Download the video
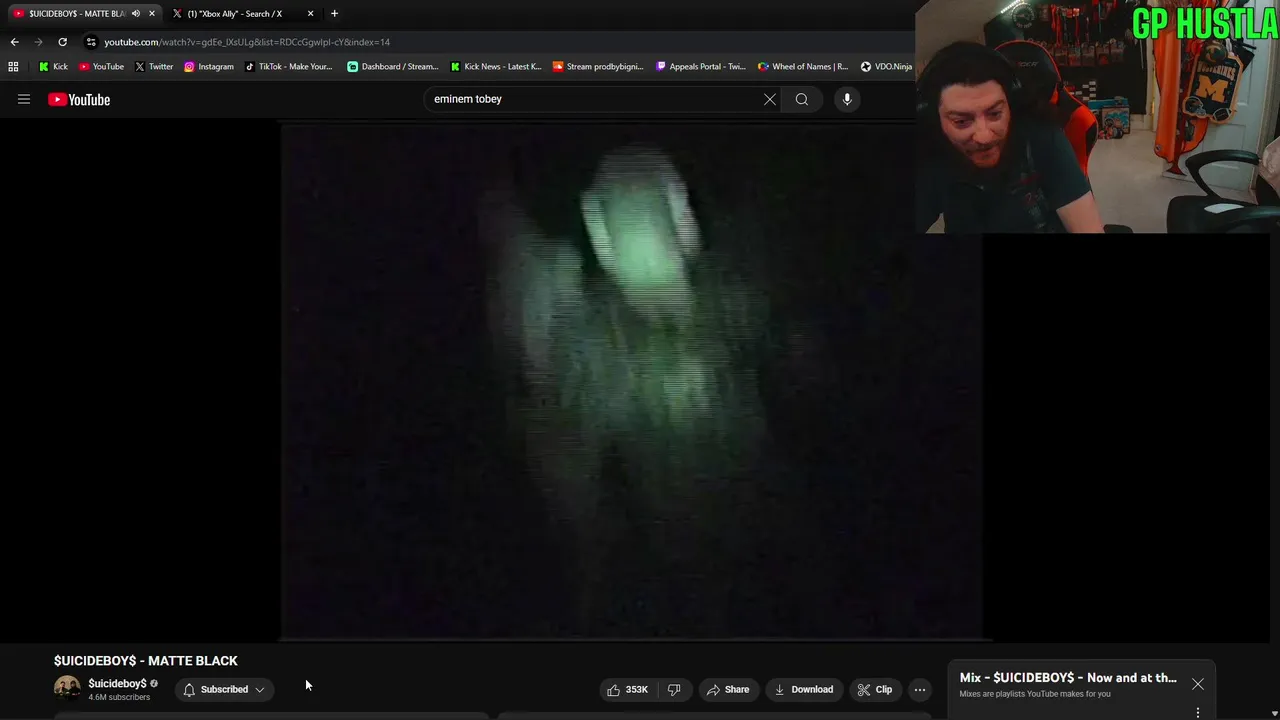Screen dimensions: 1280x720 [804, 690]
